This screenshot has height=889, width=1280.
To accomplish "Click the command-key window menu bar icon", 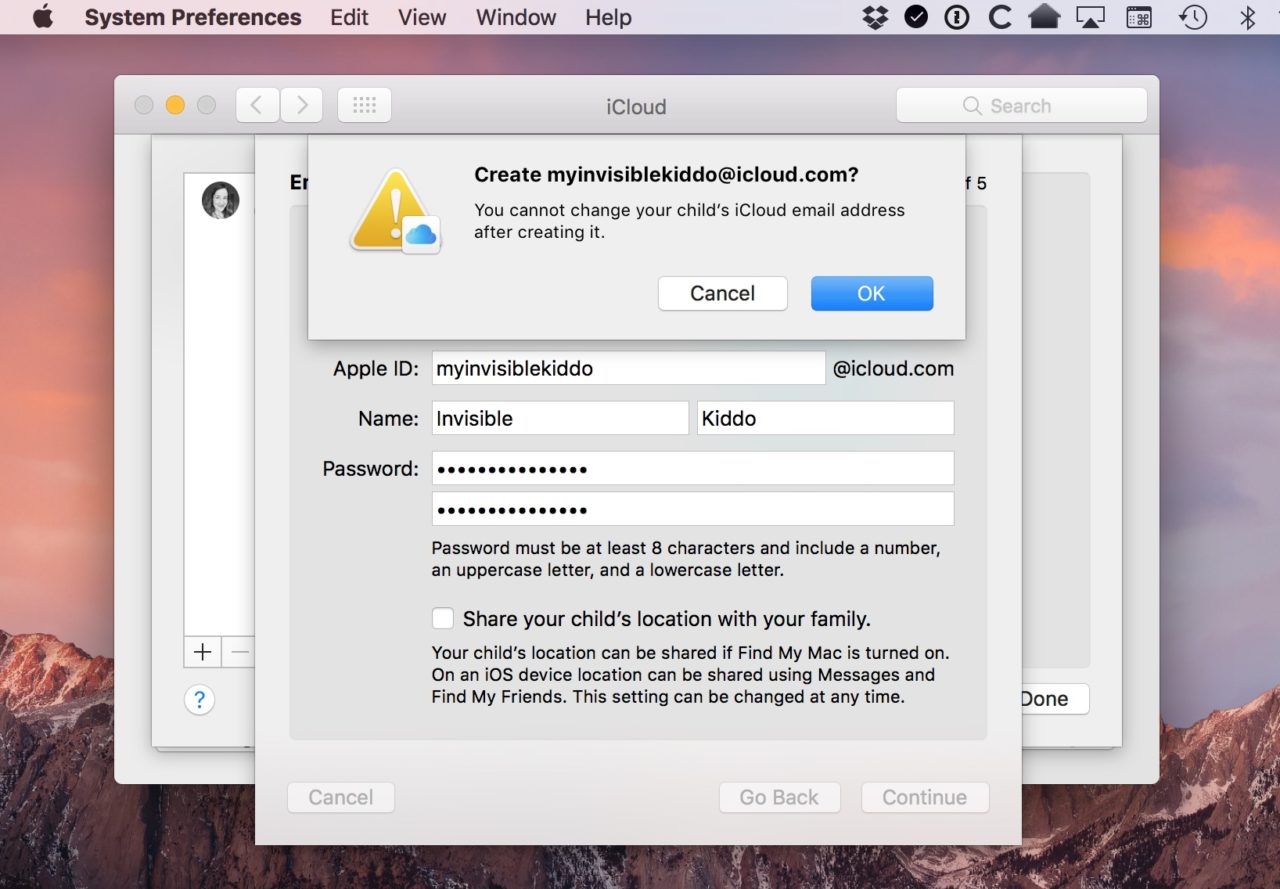I will [1139, 17].
